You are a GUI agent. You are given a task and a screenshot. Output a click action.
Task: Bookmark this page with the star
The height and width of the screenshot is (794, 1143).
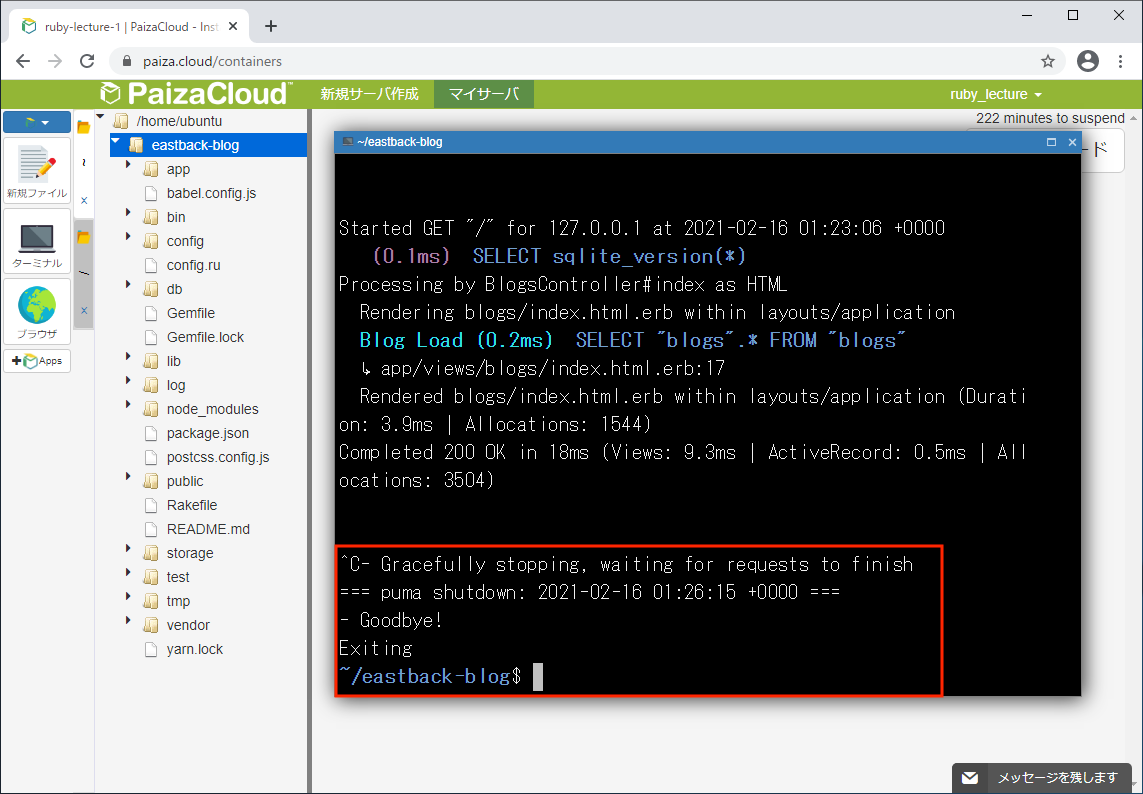coord(1048,61)
